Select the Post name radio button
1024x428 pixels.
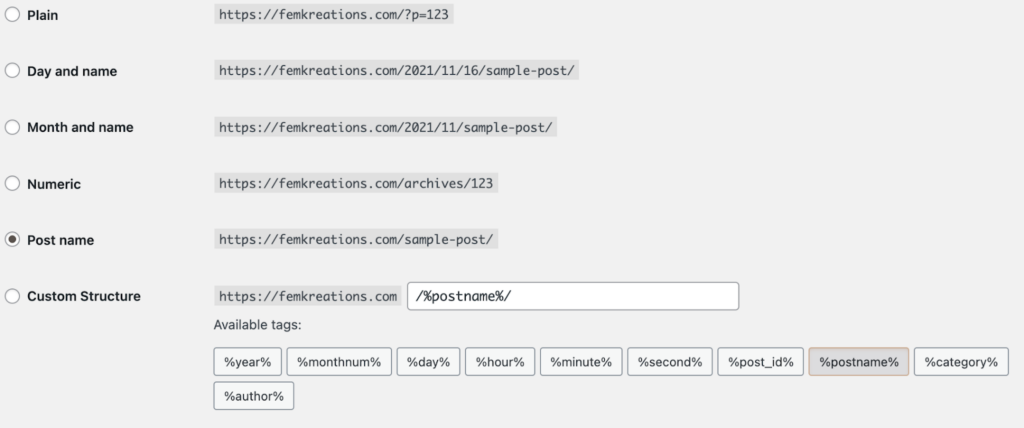[13, 240]
